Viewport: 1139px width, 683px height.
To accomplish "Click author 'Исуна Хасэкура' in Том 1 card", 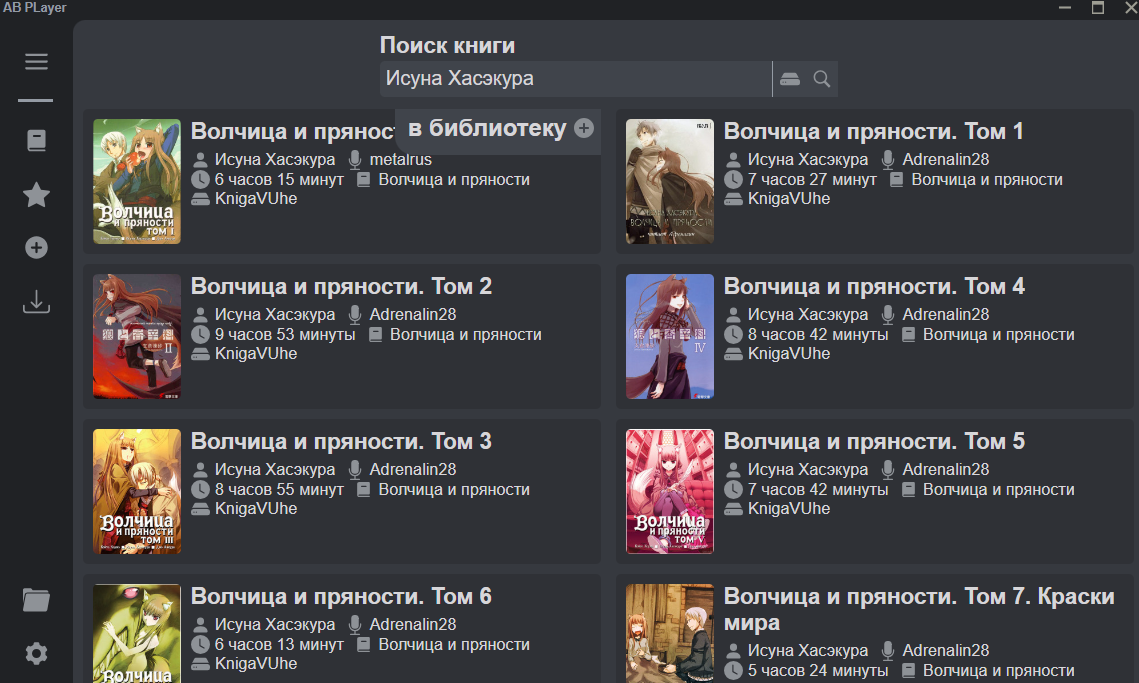I will [x=808, y=159].
